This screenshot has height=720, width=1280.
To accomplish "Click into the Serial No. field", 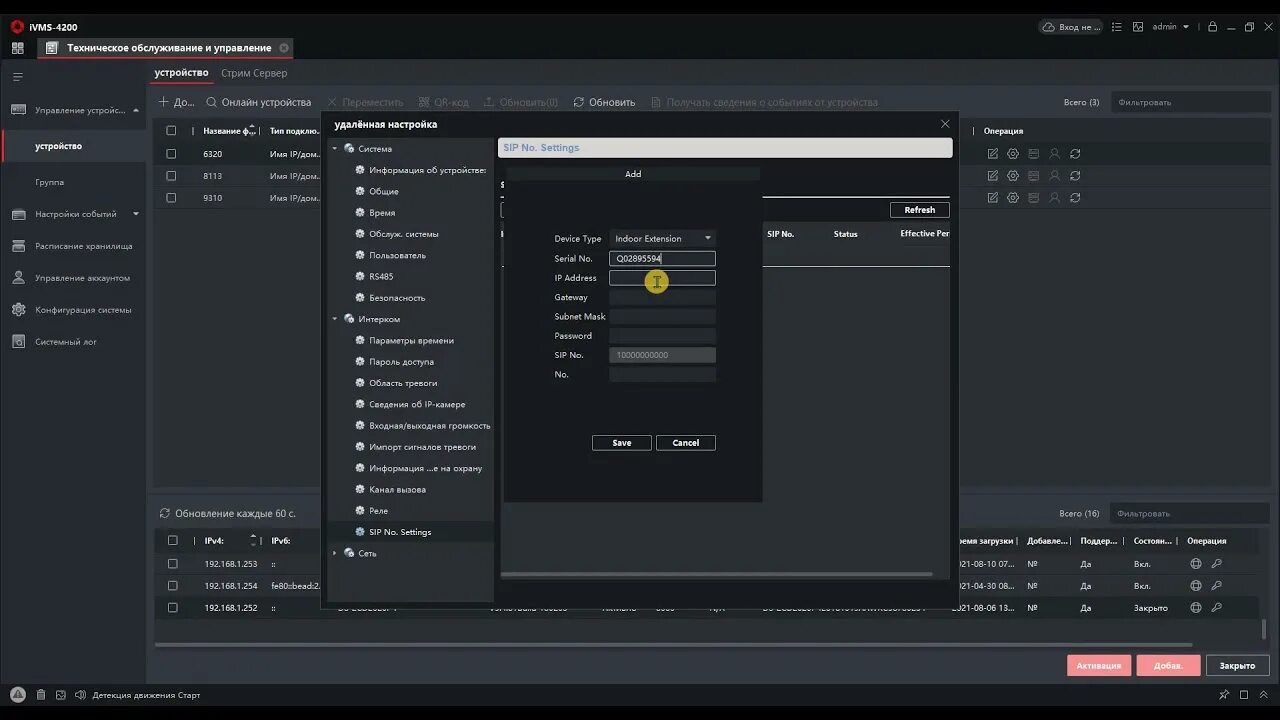I will [662, 258].
